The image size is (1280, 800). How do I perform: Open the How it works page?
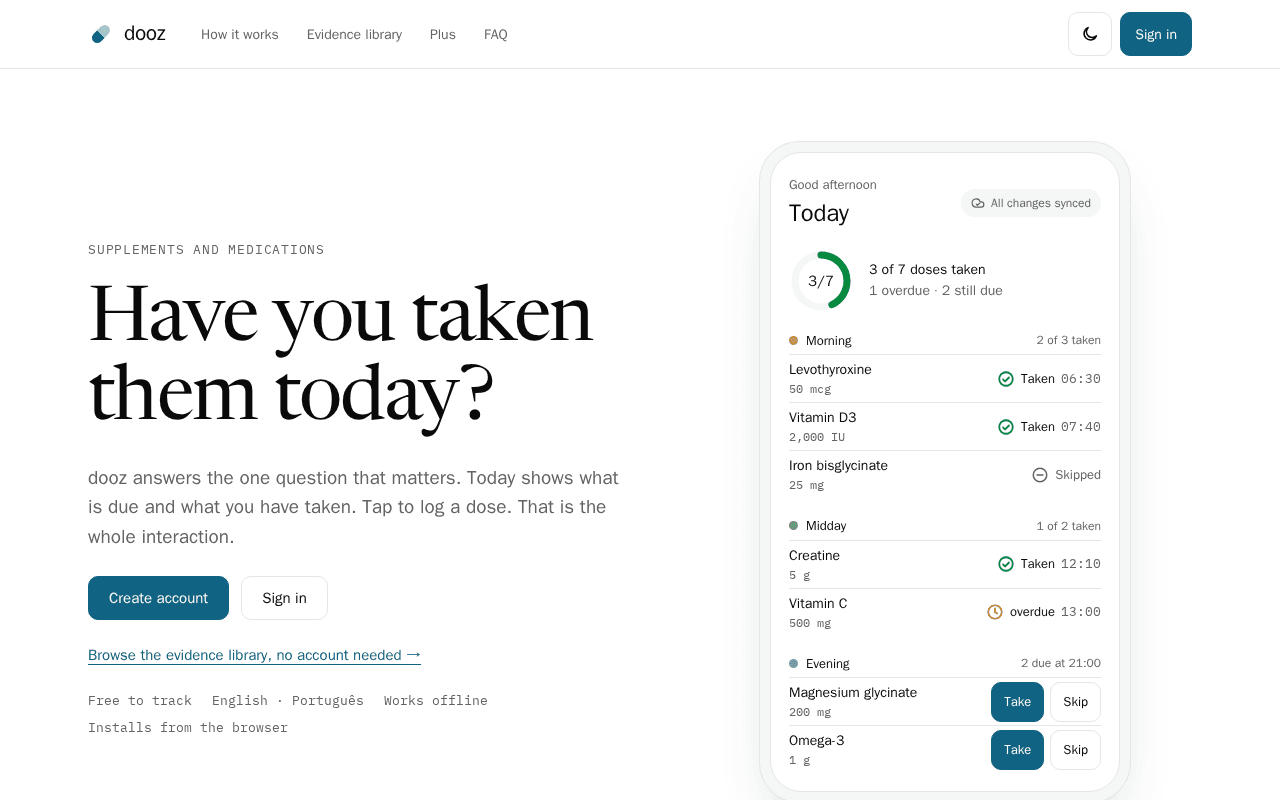point(240,34)
